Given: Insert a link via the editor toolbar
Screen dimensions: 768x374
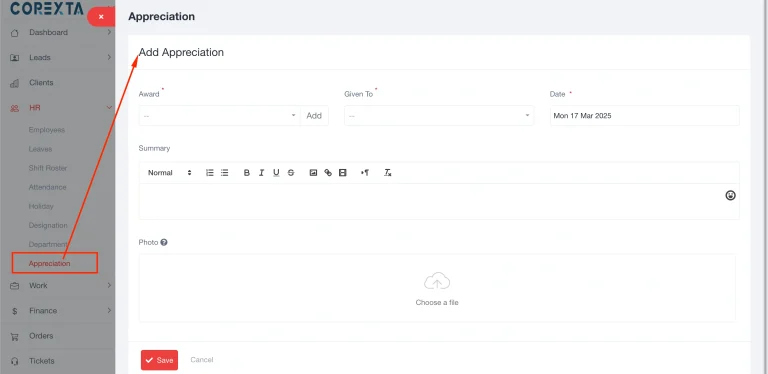Looking at the screenshot, I should point(328,172).
